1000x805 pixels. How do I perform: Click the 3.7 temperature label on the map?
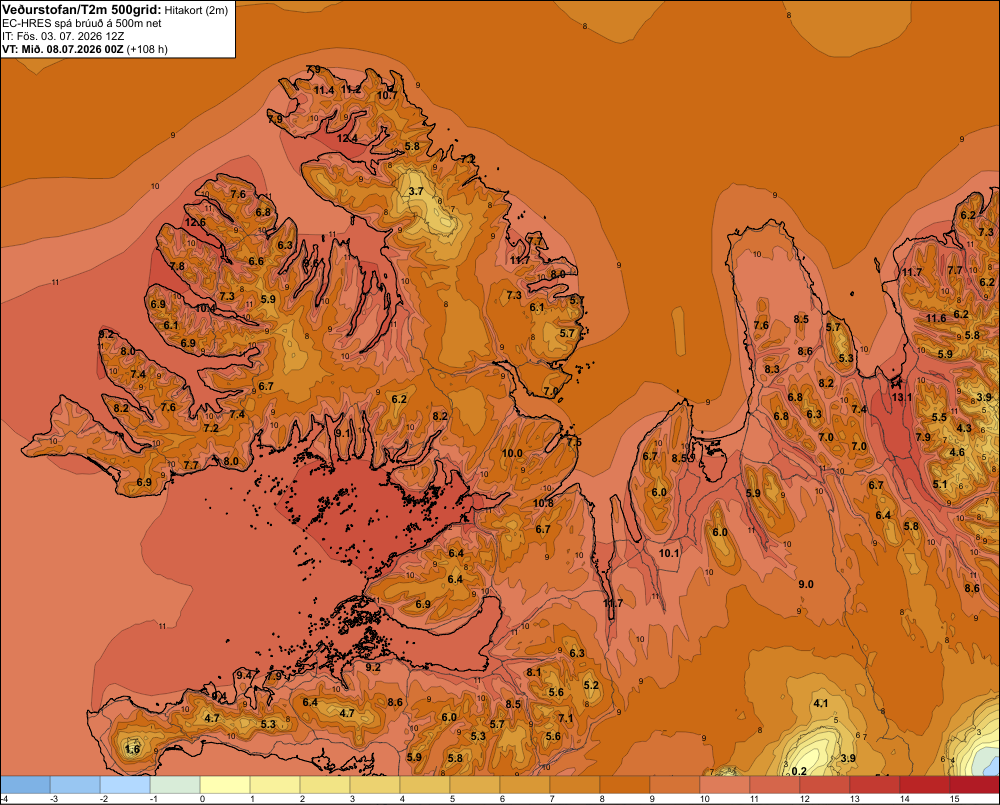[x=416, y=191]
